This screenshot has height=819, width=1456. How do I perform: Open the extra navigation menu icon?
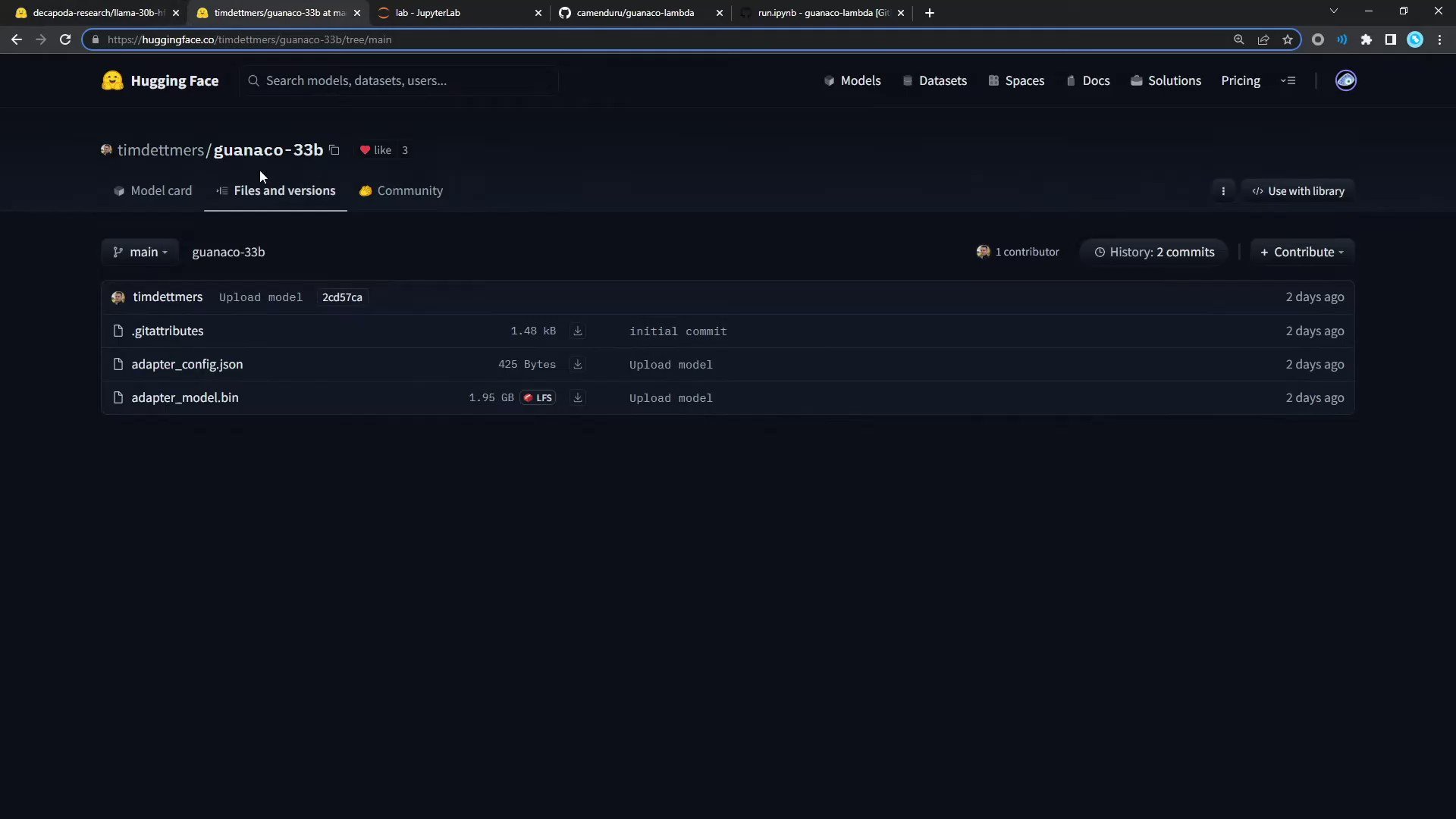pyautogui.click(x=1288, y=80)
